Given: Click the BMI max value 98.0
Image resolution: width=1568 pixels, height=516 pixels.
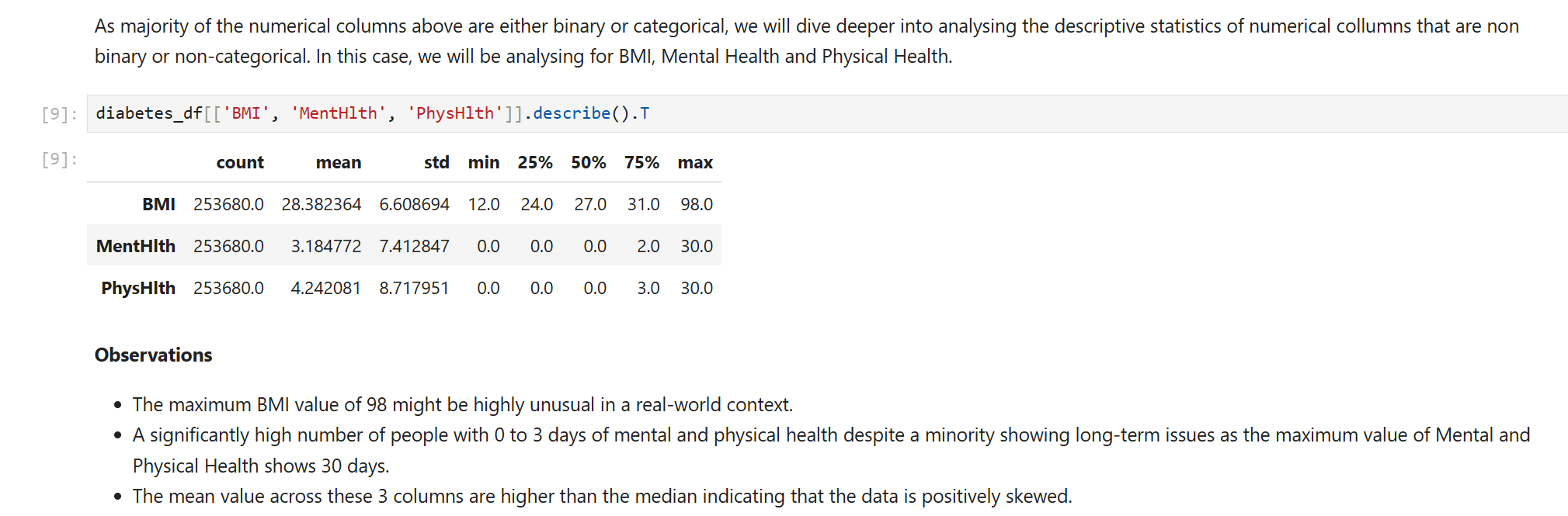Looking at the screenshot, I should pyautogui.click(x=697, y=204).
